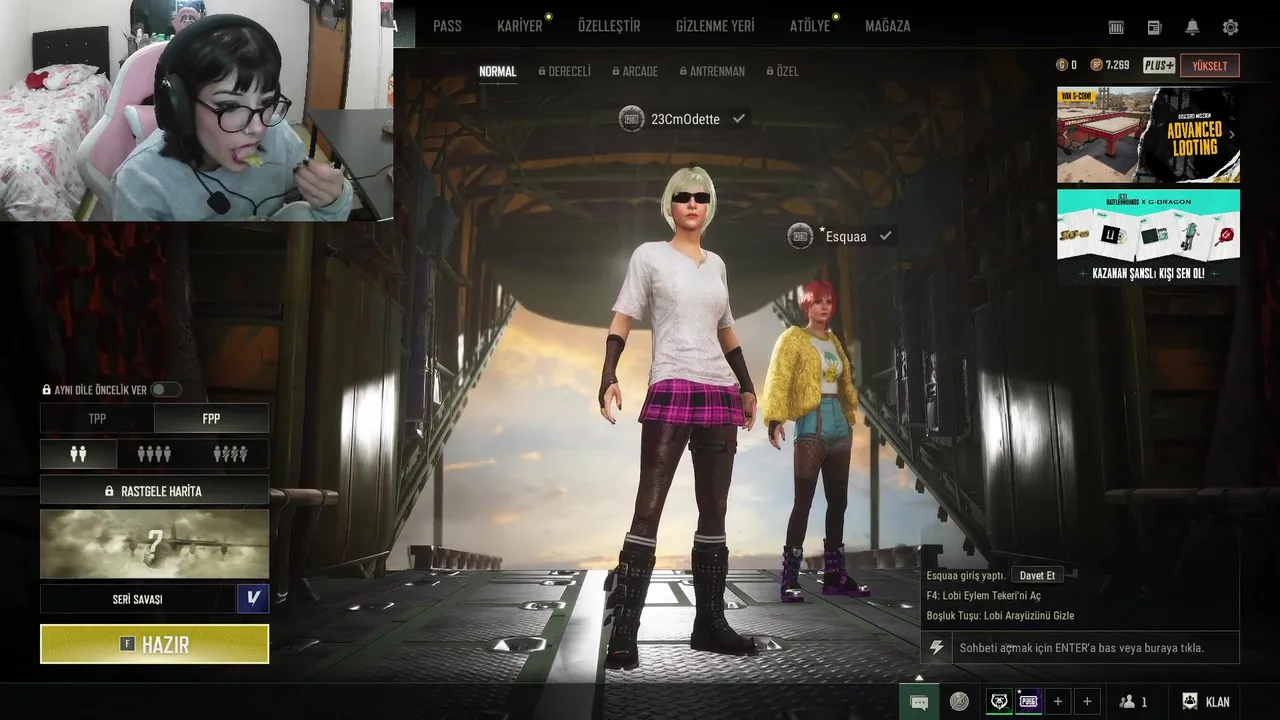The width and height of the screenshot is (1280, 720).
Task: Click Boşluk Tuşu: Lobi Arayüzünü Gizle hint
Action: pos(1000,616)
